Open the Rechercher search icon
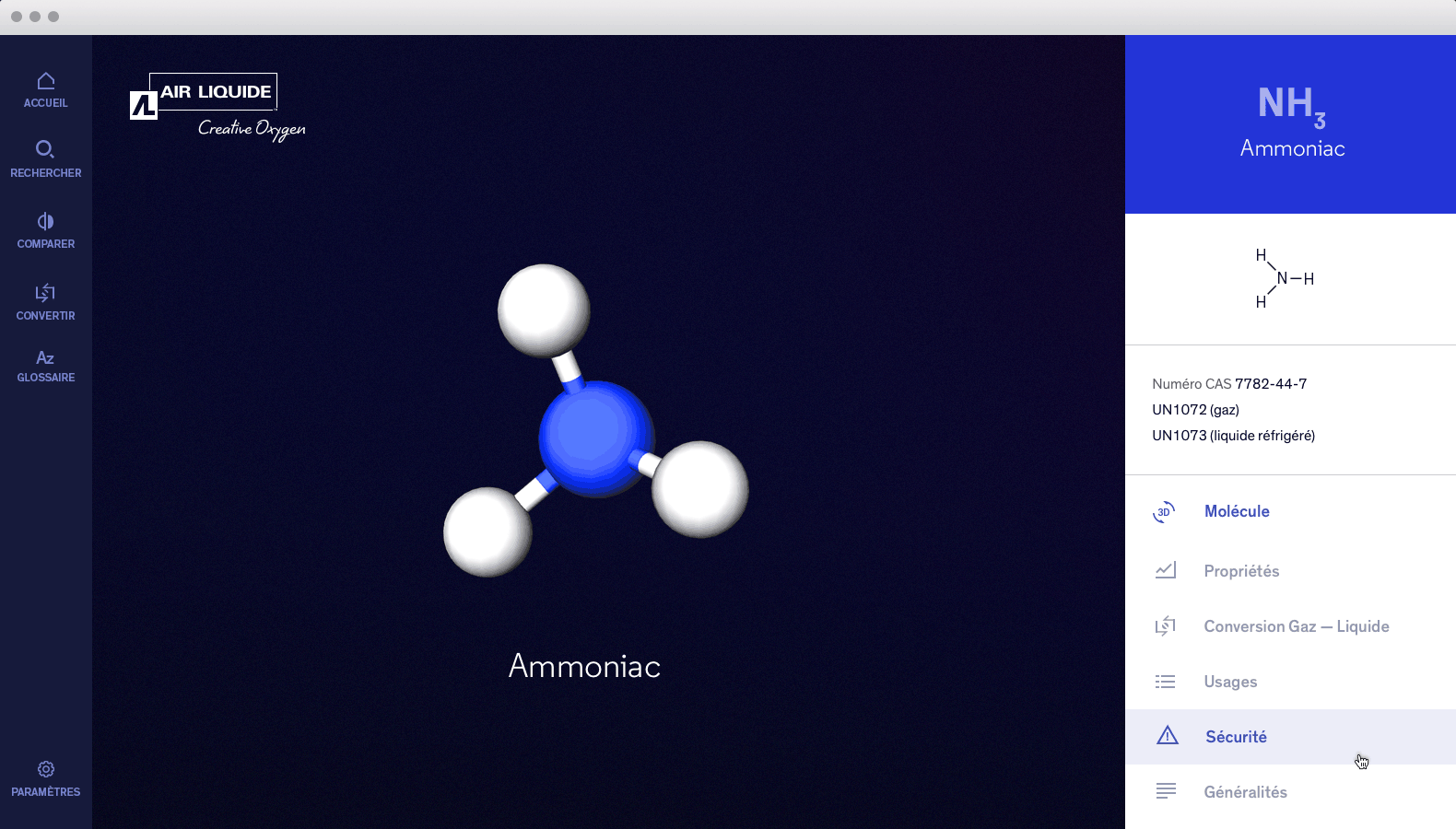This screenshot has width=1456, height=829. [x=45, y=149]
